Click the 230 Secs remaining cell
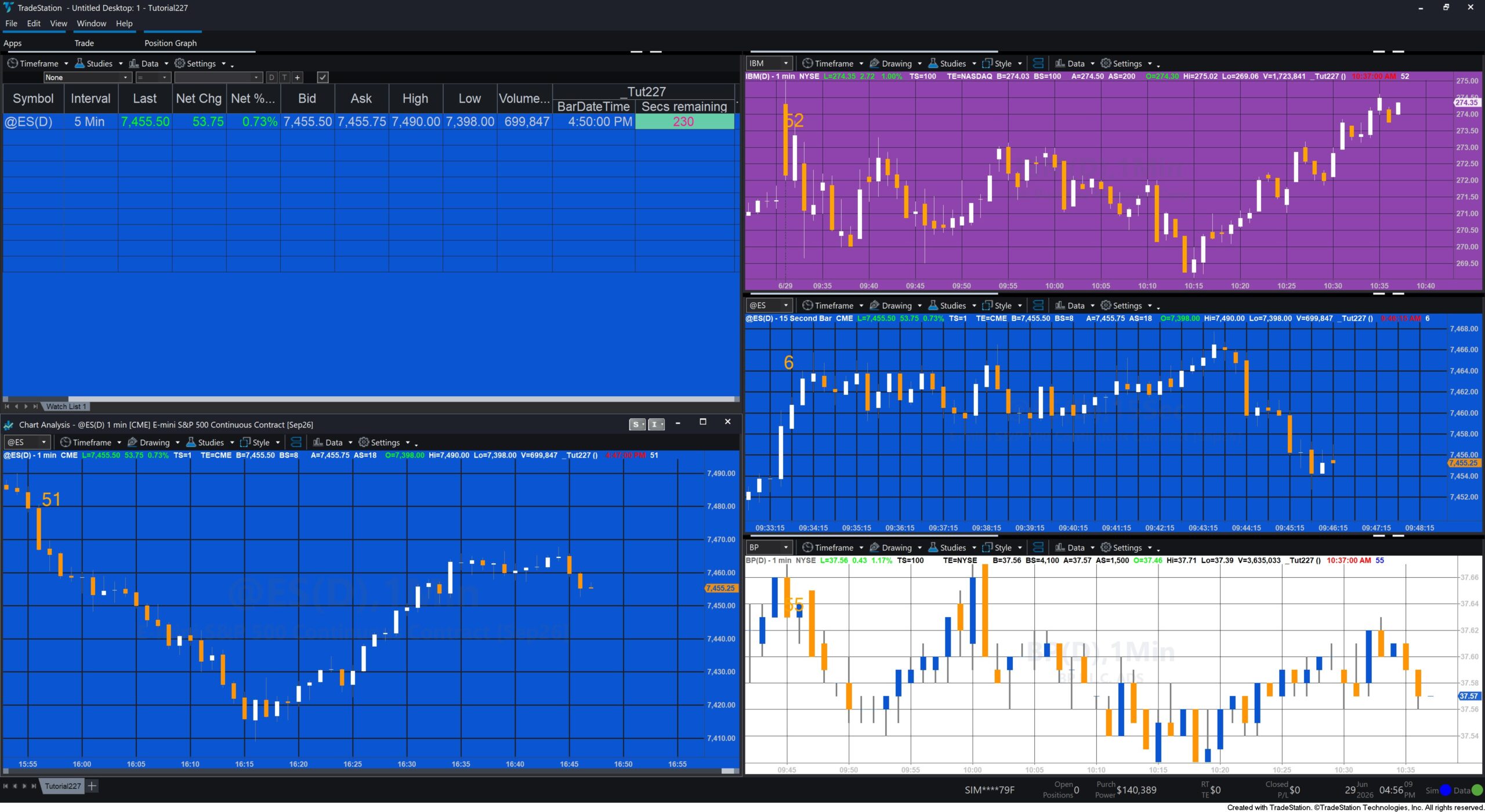 (x=684, y=122)
